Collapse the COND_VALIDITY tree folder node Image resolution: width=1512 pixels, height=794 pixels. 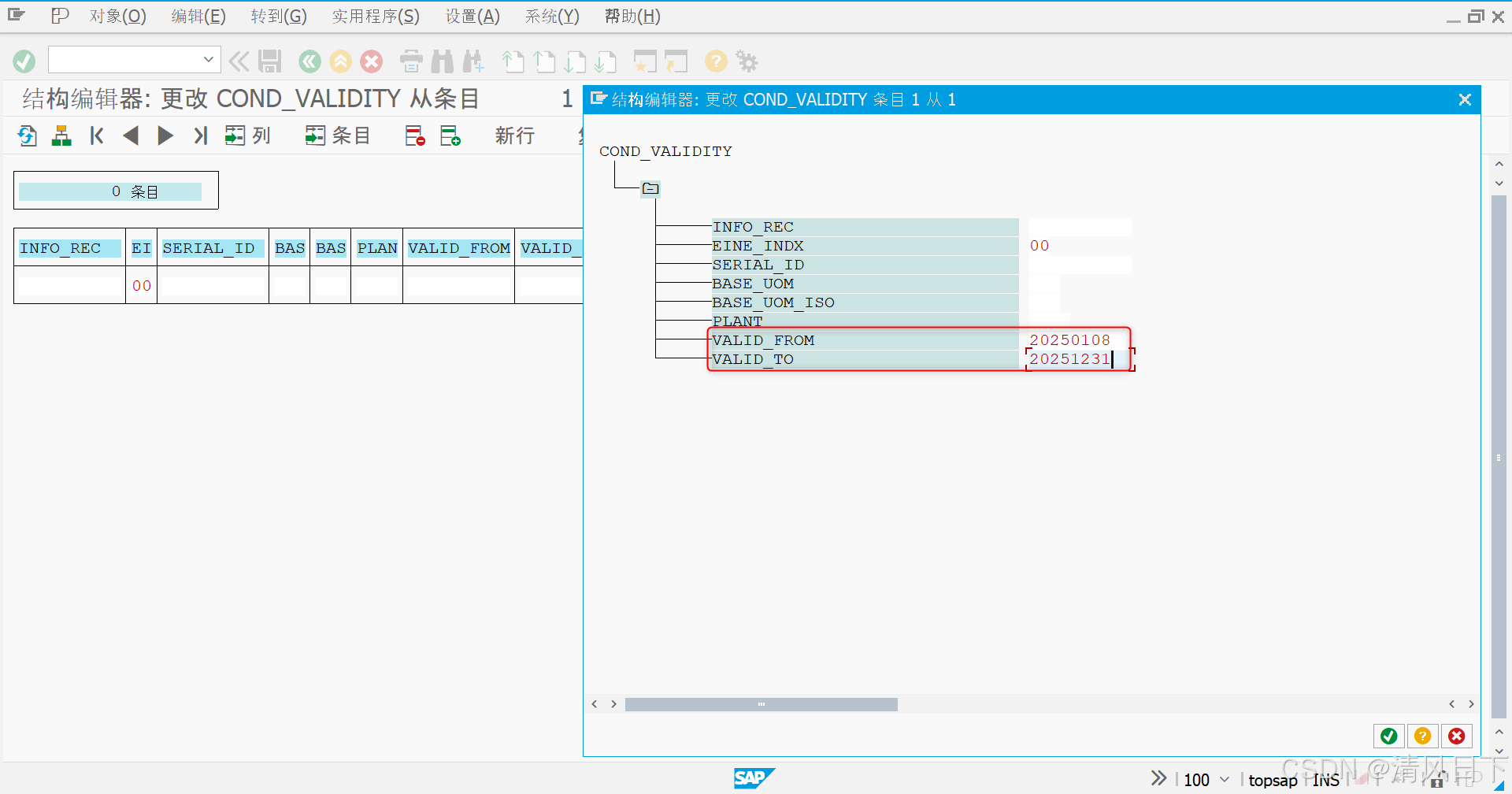[x=650, y=188]
